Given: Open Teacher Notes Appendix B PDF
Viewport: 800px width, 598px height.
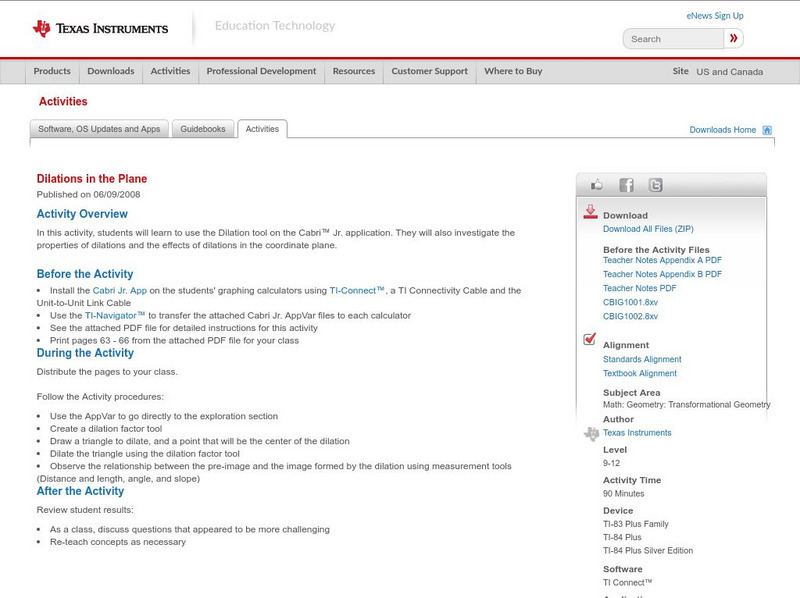Looking at the screenshot, I should 662,274.
